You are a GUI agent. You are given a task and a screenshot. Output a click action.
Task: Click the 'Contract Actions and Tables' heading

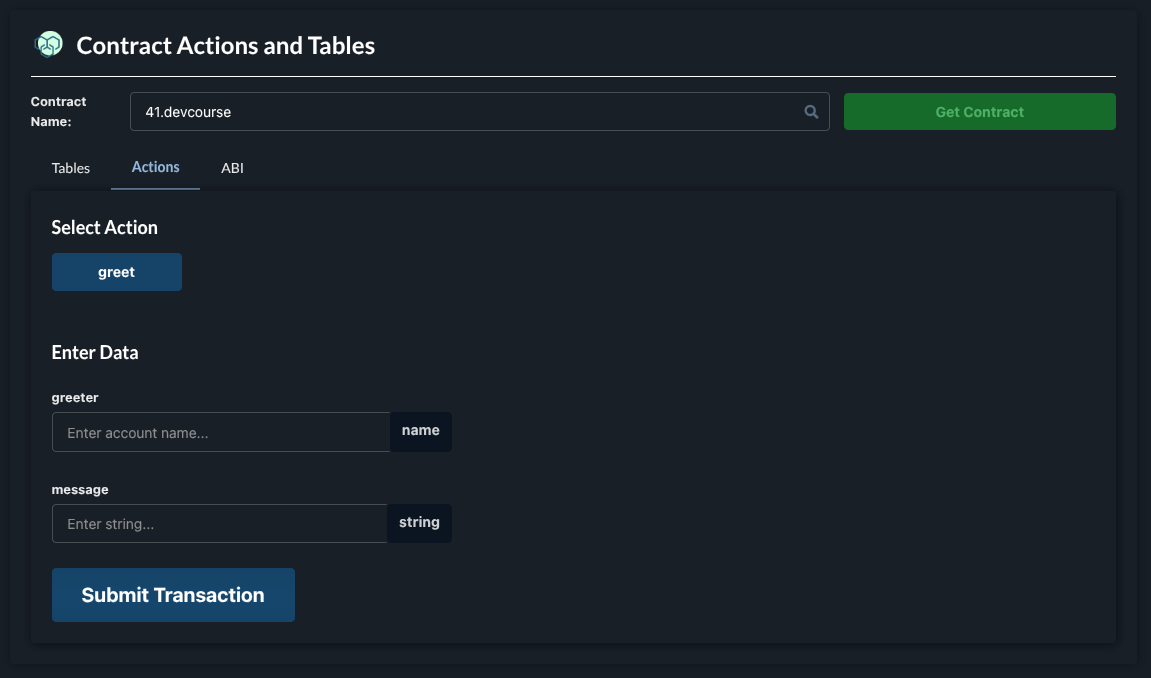click(226, 46)
